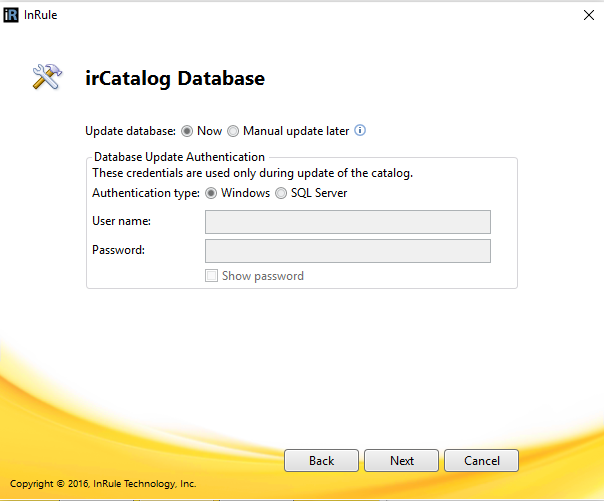
Task: Click the InRule logo in title bar
Action: (11, 14)
